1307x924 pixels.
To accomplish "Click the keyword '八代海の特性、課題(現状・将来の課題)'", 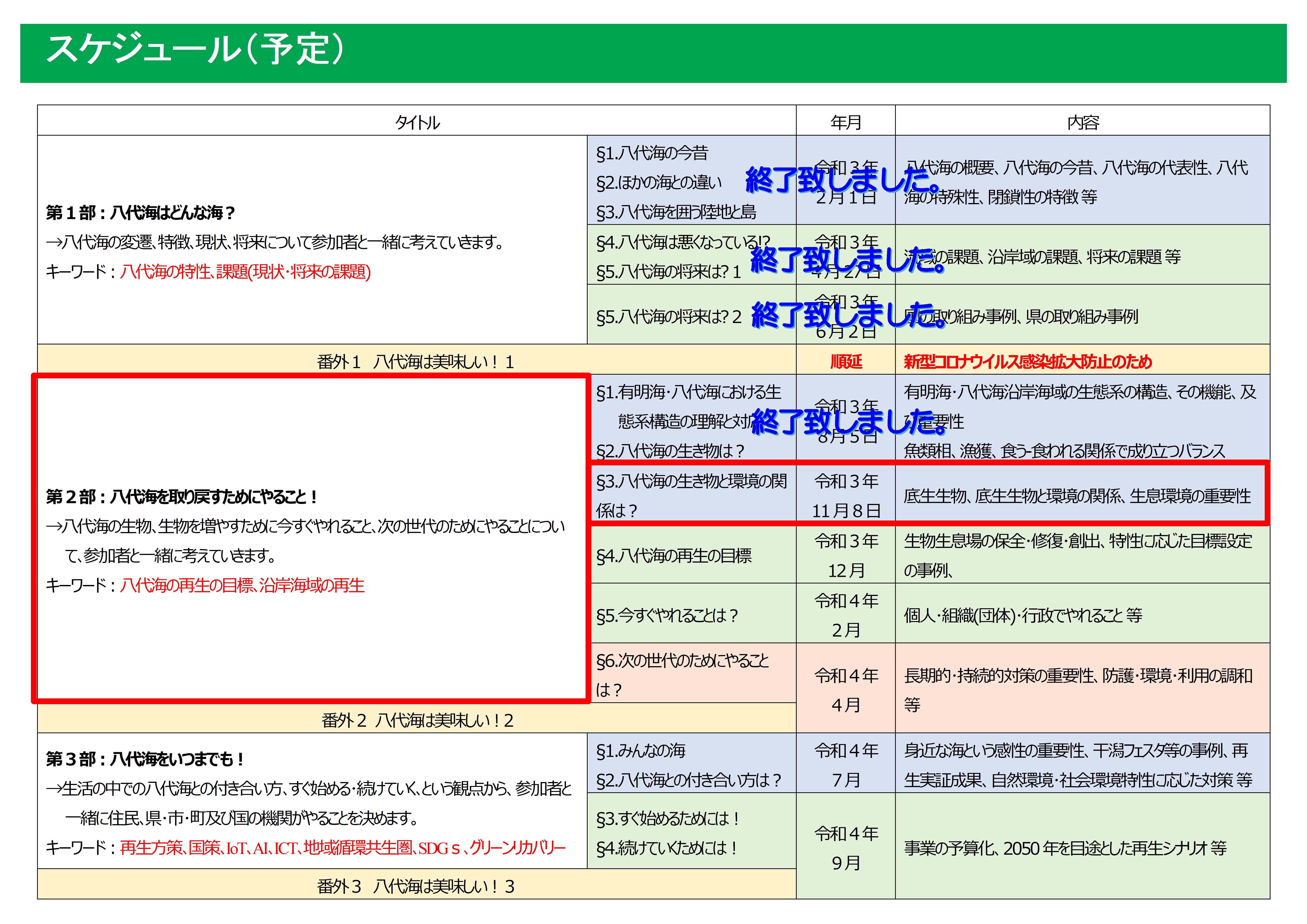I will tap(245, 272).
